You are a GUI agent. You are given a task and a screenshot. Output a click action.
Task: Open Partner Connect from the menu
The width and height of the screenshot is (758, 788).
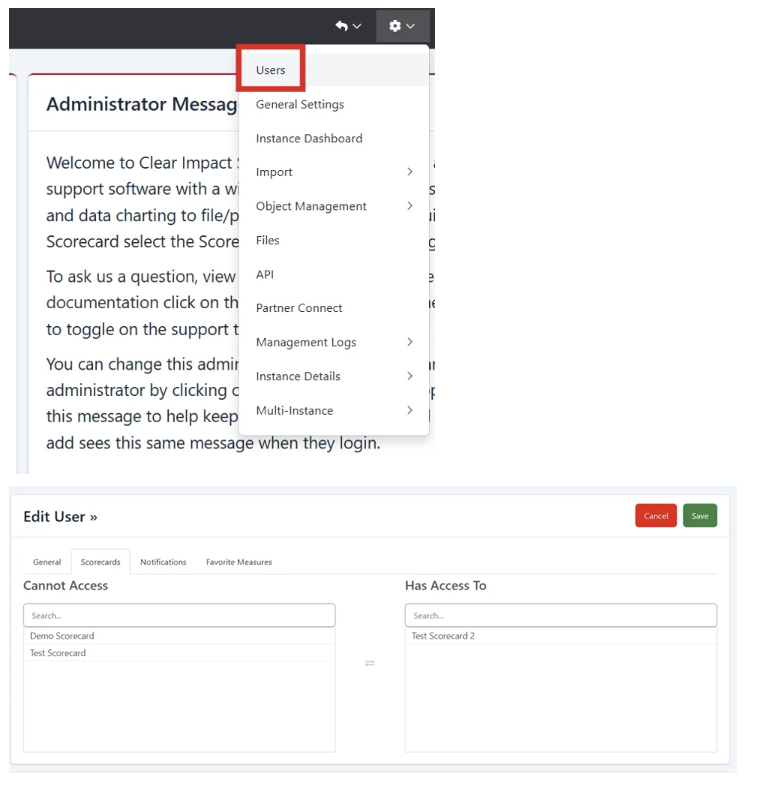click(299, 308)
